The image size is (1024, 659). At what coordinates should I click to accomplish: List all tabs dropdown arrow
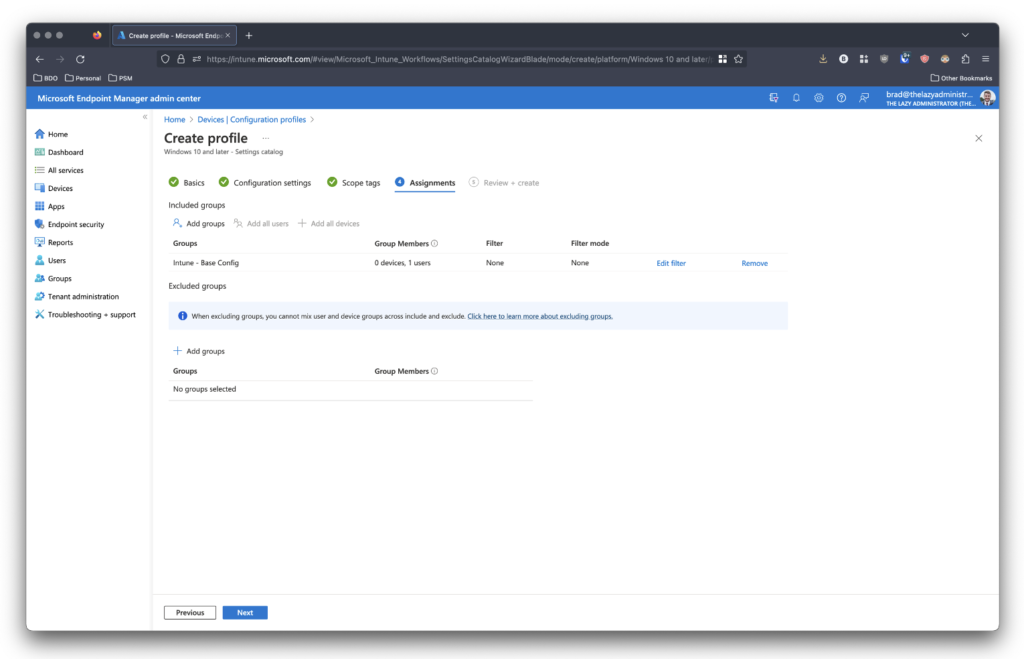pos(965,35)
